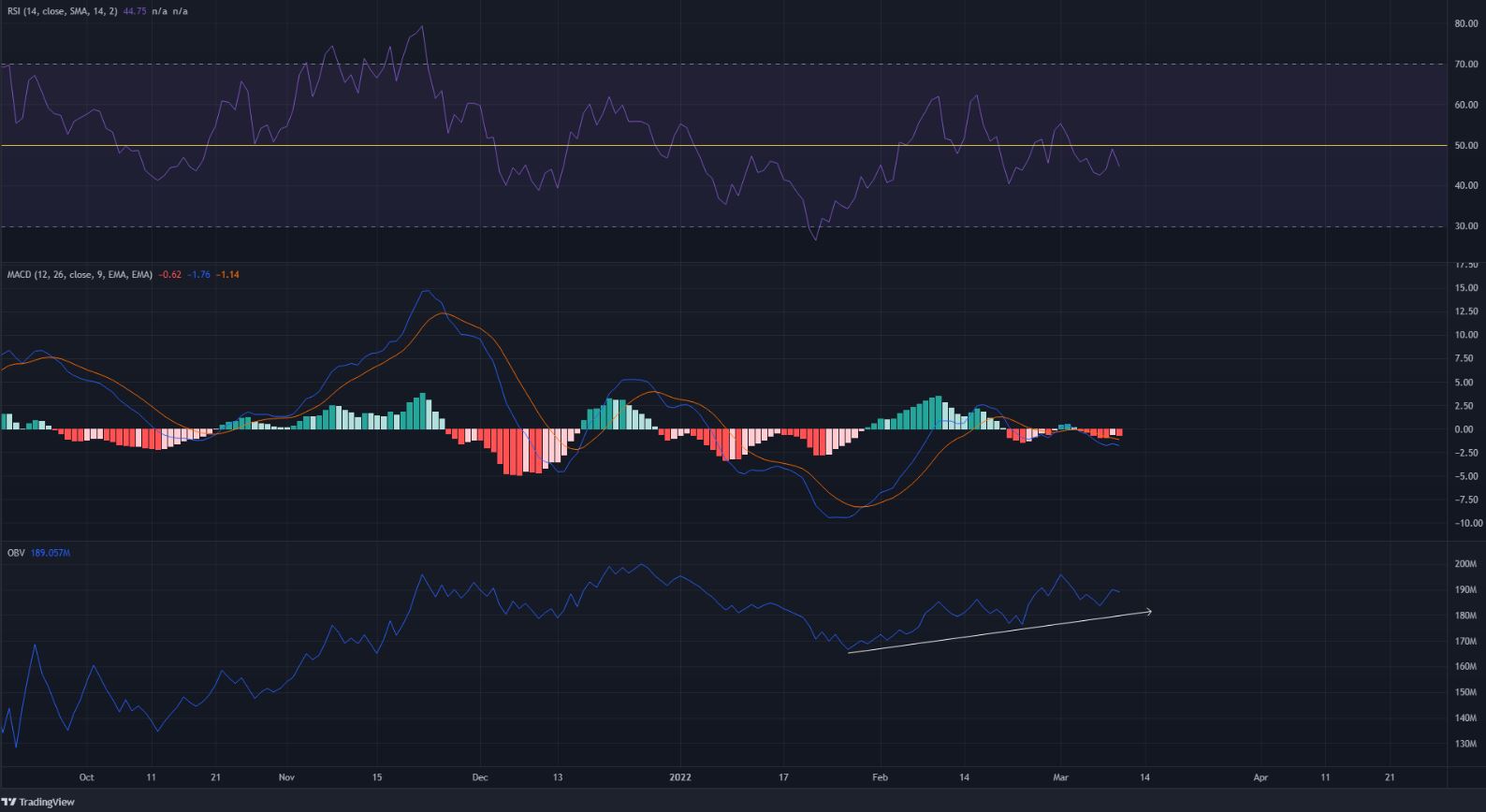Click the 2022 label on the time axis
The height and width of the screenshot is (812, 1486).
679,777
